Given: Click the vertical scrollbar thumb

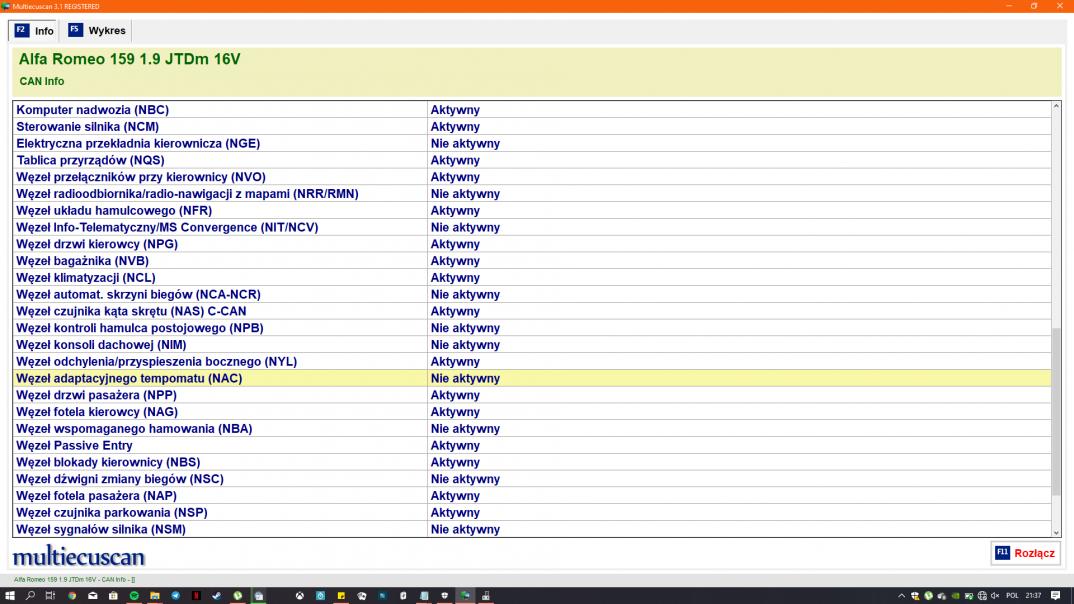Looking at the screenshot, I should [1056, 413].
